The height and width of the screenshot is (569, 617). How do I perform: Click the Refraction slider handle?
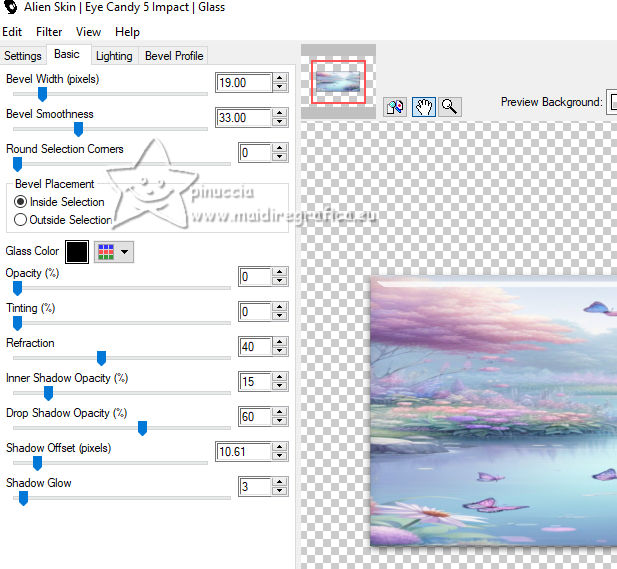[101, 358]
